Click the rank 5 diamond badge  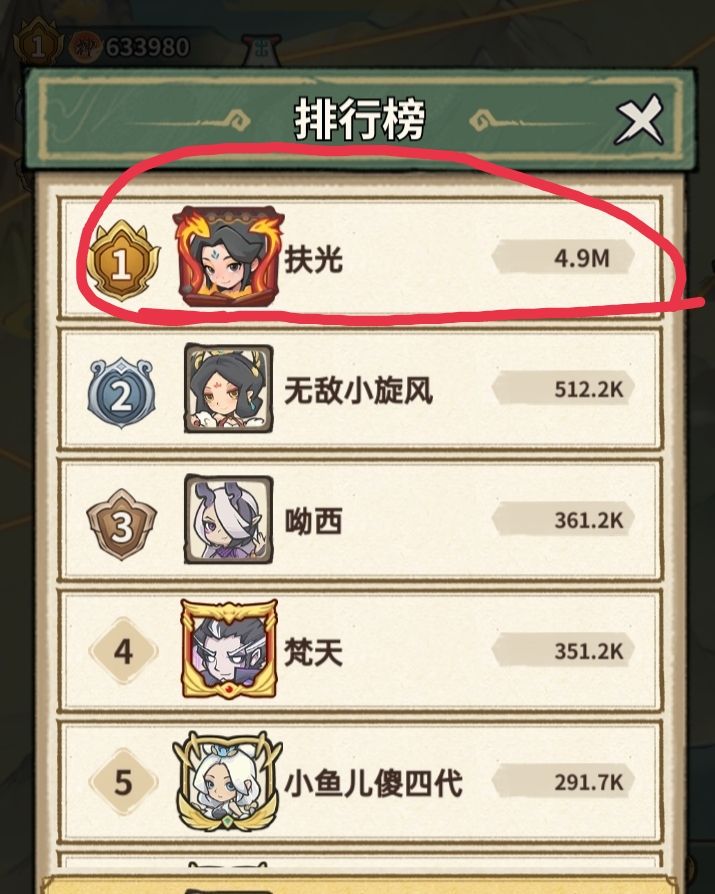click(x=123, y=782)
